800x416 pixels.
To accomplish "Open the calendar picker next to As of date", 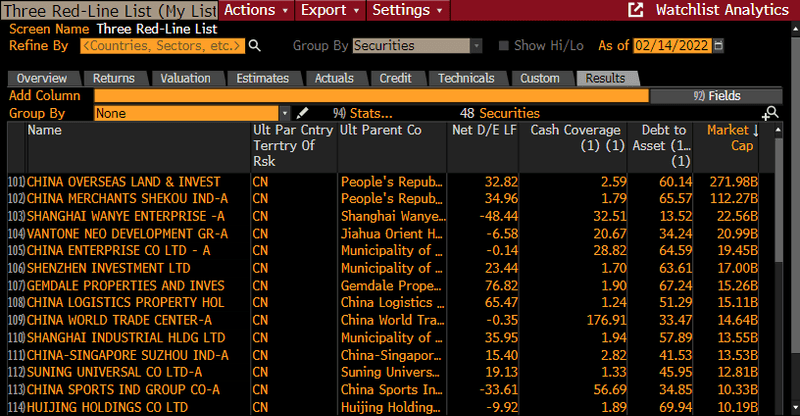I will [x=719, y=46].
